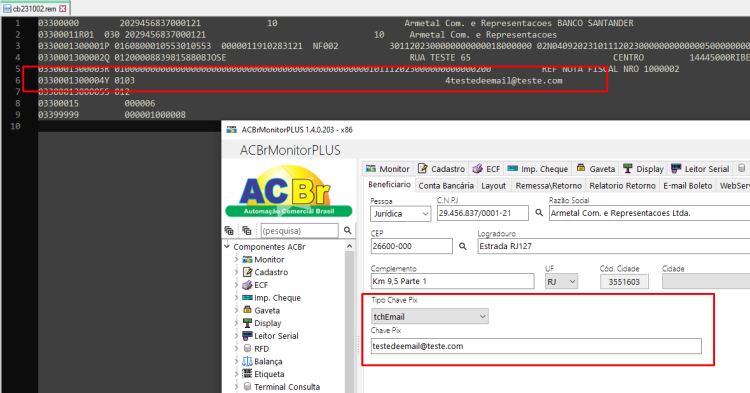Screen dimensions: 750x393
Task: Expand the Imp. Cheque tree node
Action: 236,297
